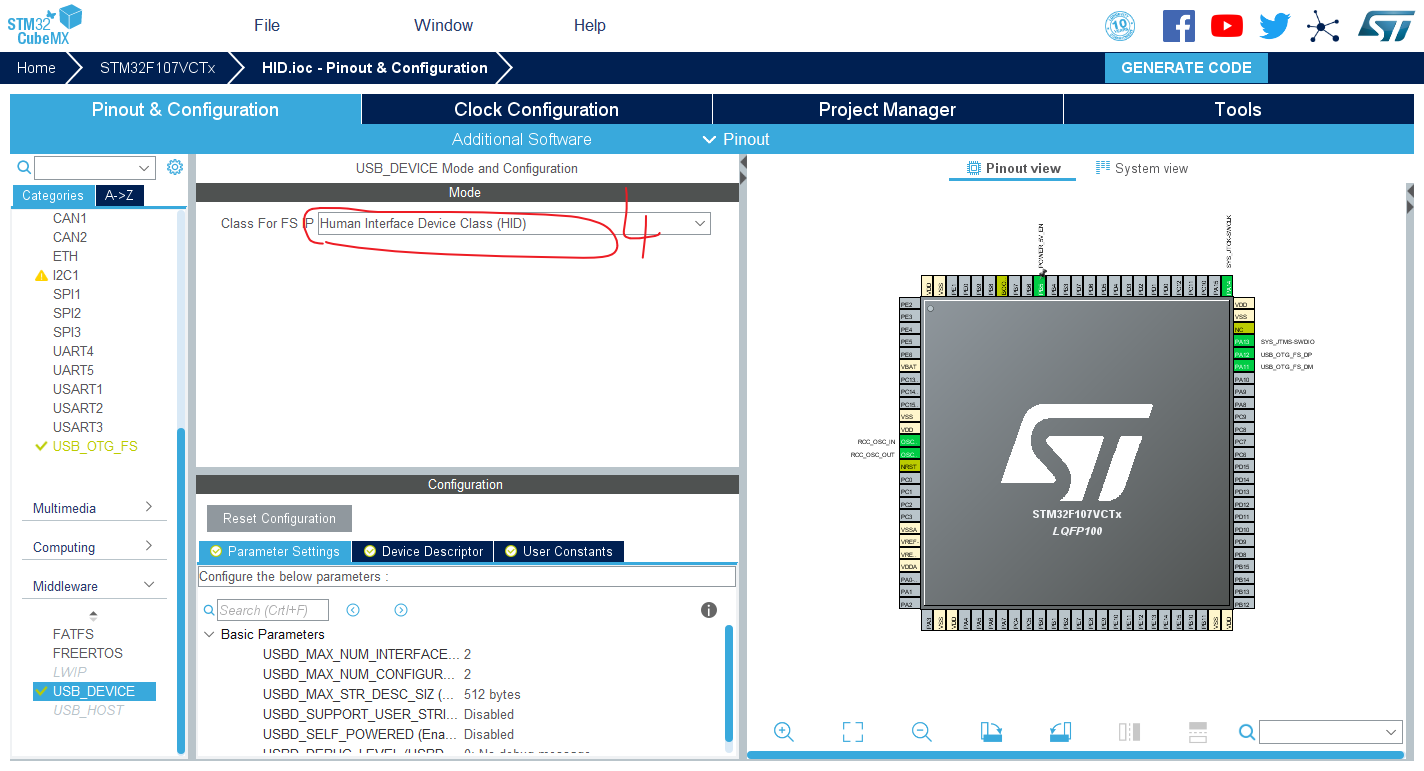Click the best-fit view icon
The height and width of the screenshot is (771, 1424).
[x=853, y=732]
